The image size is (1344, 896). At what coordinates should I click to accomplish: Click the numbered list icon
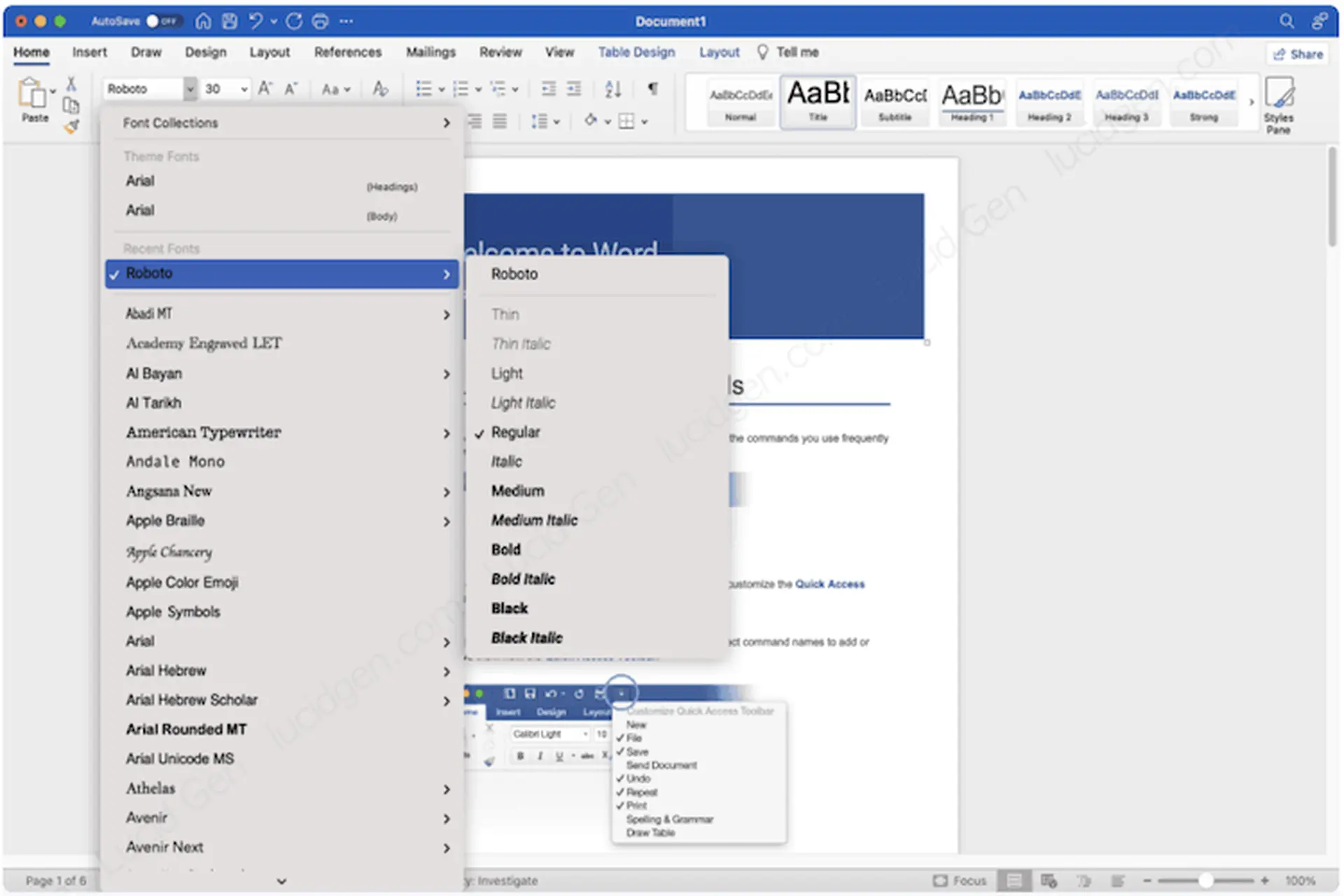pos(461,89)
